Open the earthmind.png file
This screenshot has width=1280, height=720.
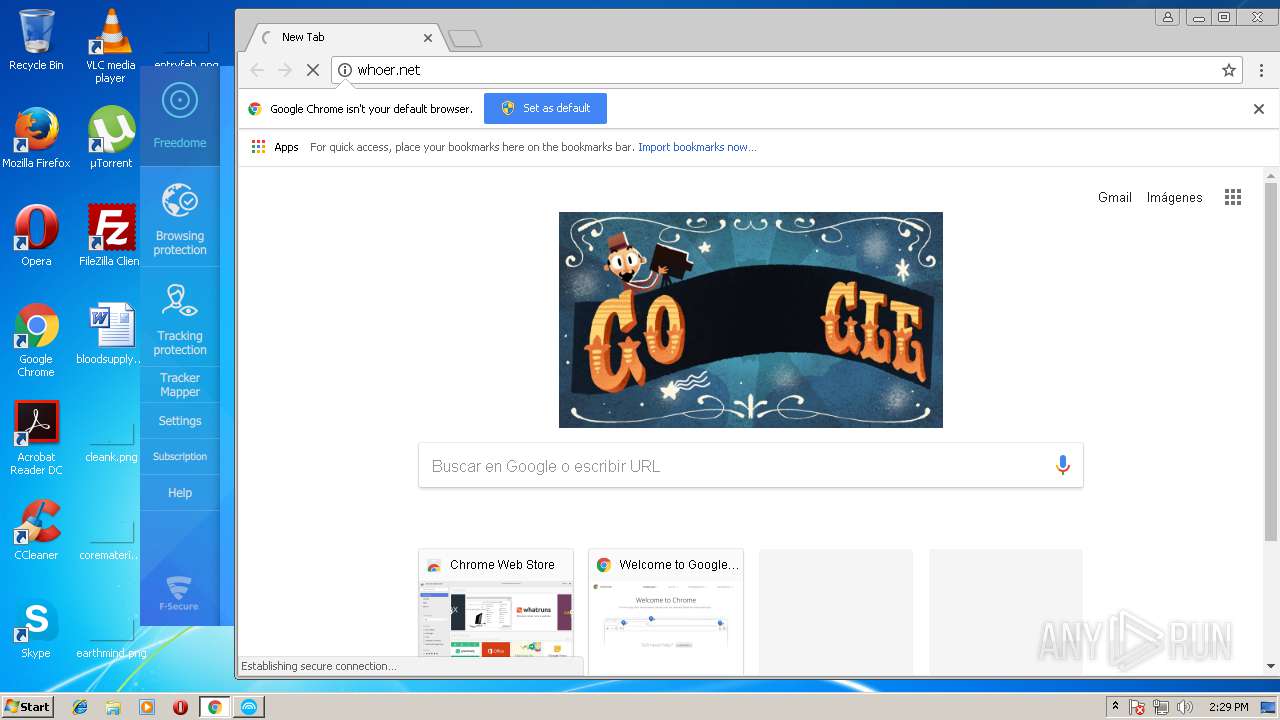point(111,637)
